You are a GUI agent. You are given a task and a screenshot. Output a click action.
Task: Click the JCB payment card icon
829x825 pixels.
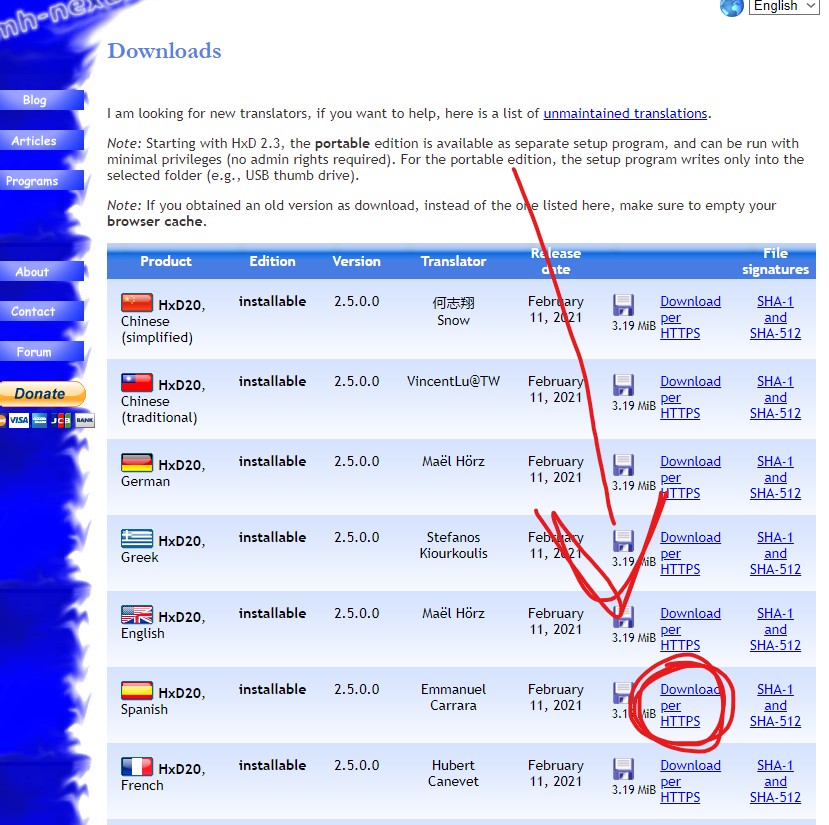pyautogui.click(x=61, y=420)
